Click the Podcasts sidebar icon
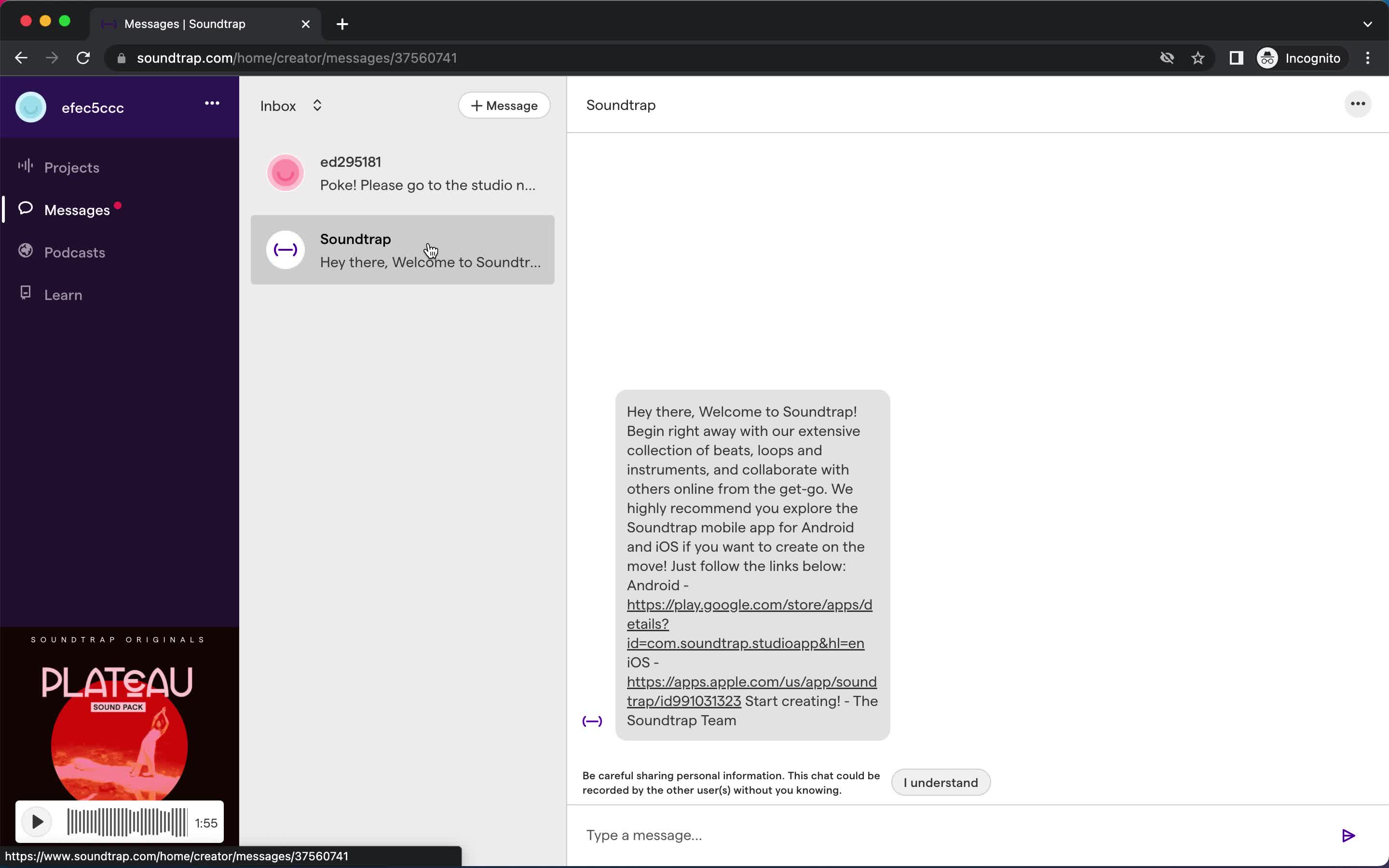Viewport: 1389px width, 868px height. (x=26, y=252)
